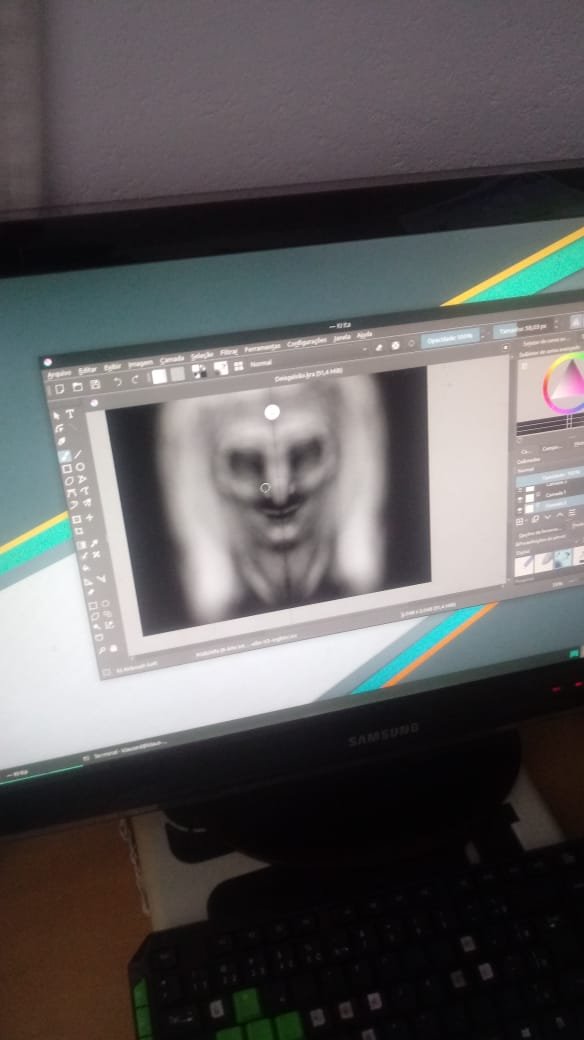
Task: Adjust the layer opacity slider in Layers panel
Action: (x=550, y=476)
